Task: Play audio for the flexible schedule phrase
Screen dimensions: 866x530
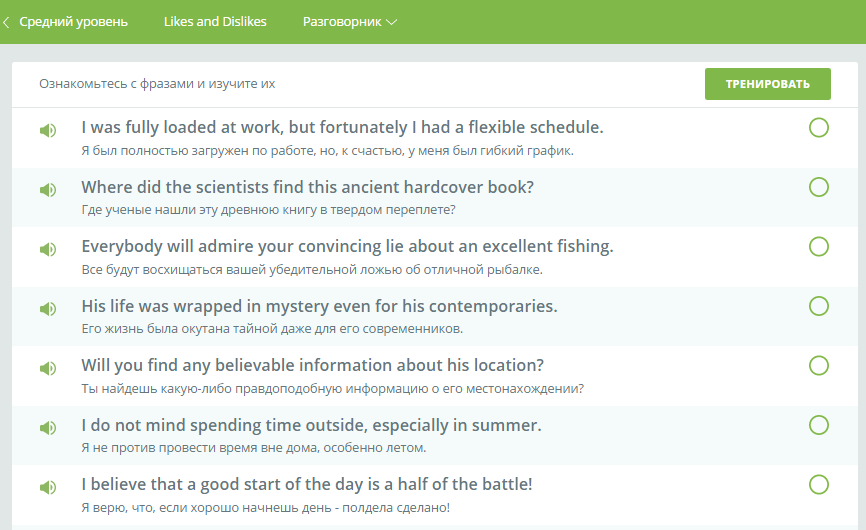Action: [48, 130]
